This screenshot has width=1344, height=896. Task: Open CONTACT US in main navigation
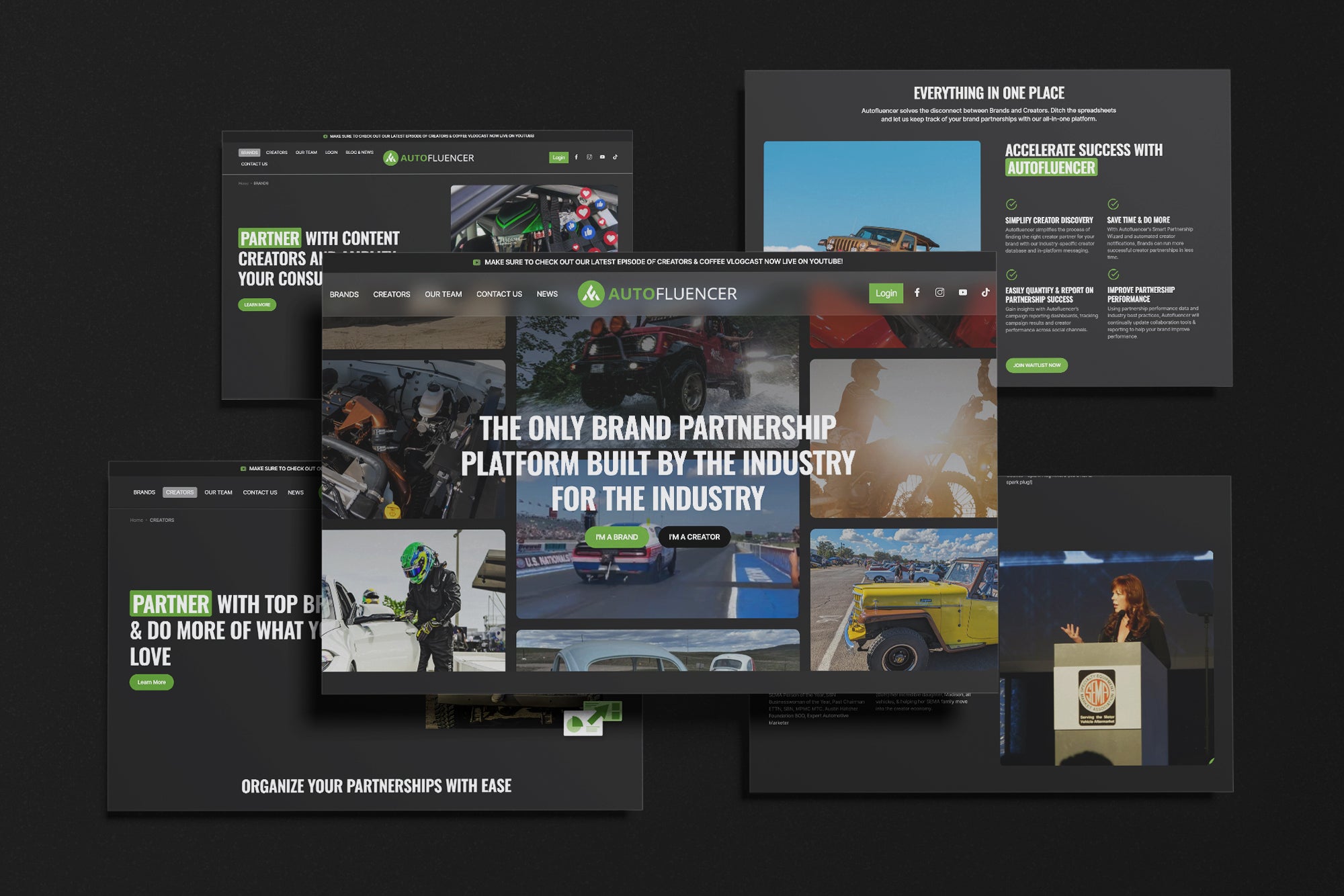499,294
